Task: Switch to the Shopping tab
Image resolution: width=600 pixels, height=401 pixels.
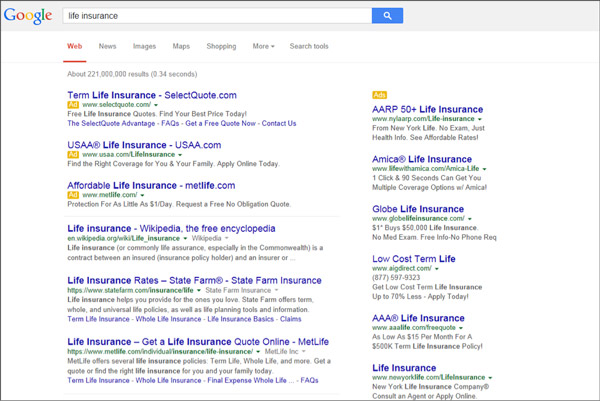Action: (x=221, y=46)
